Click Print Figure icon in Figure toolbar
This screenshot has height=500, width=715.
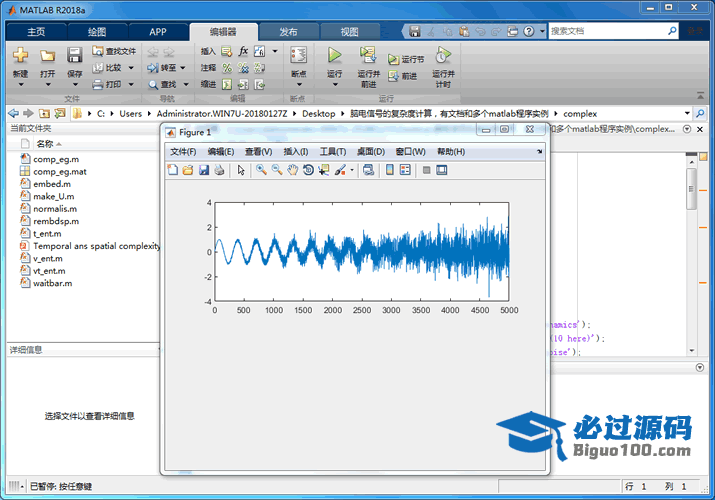pyautogui.click(x=219, y=170)
